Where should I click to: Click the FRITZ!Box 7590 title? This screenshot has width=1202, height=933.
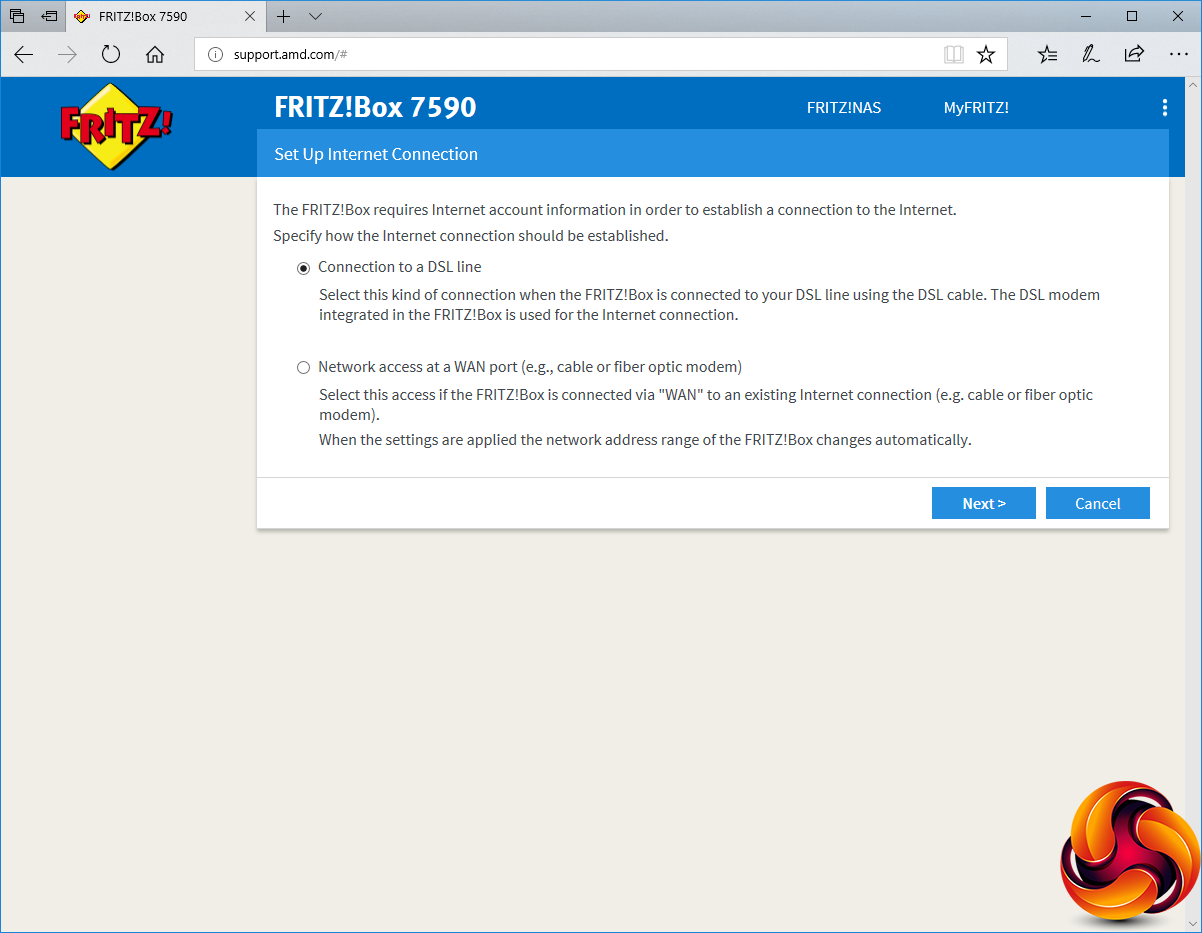[x=375, y=107]
